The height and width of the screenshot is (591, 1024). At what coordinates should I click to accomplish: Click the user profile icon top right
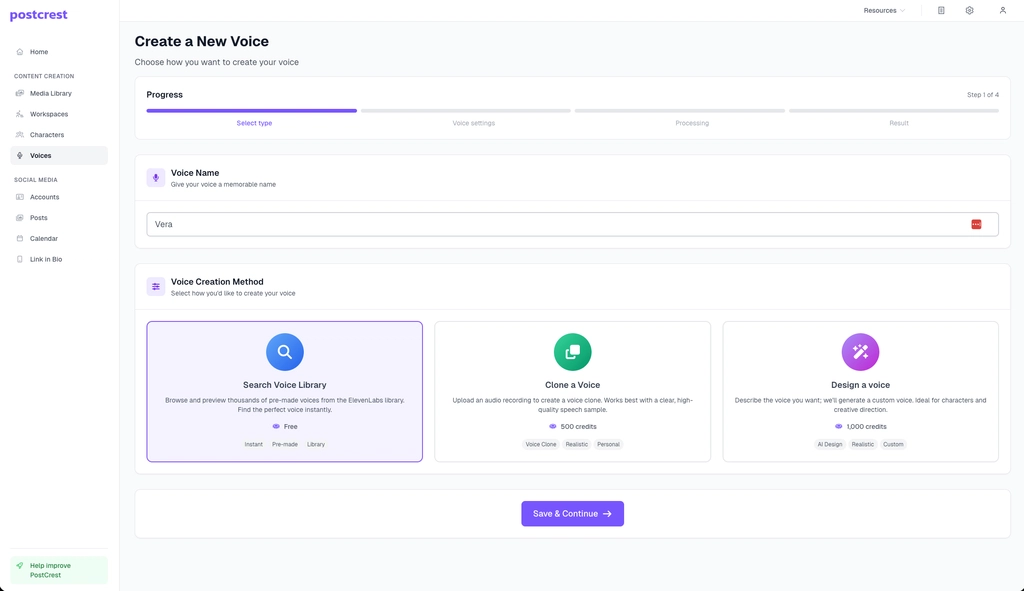point(1001,10)
